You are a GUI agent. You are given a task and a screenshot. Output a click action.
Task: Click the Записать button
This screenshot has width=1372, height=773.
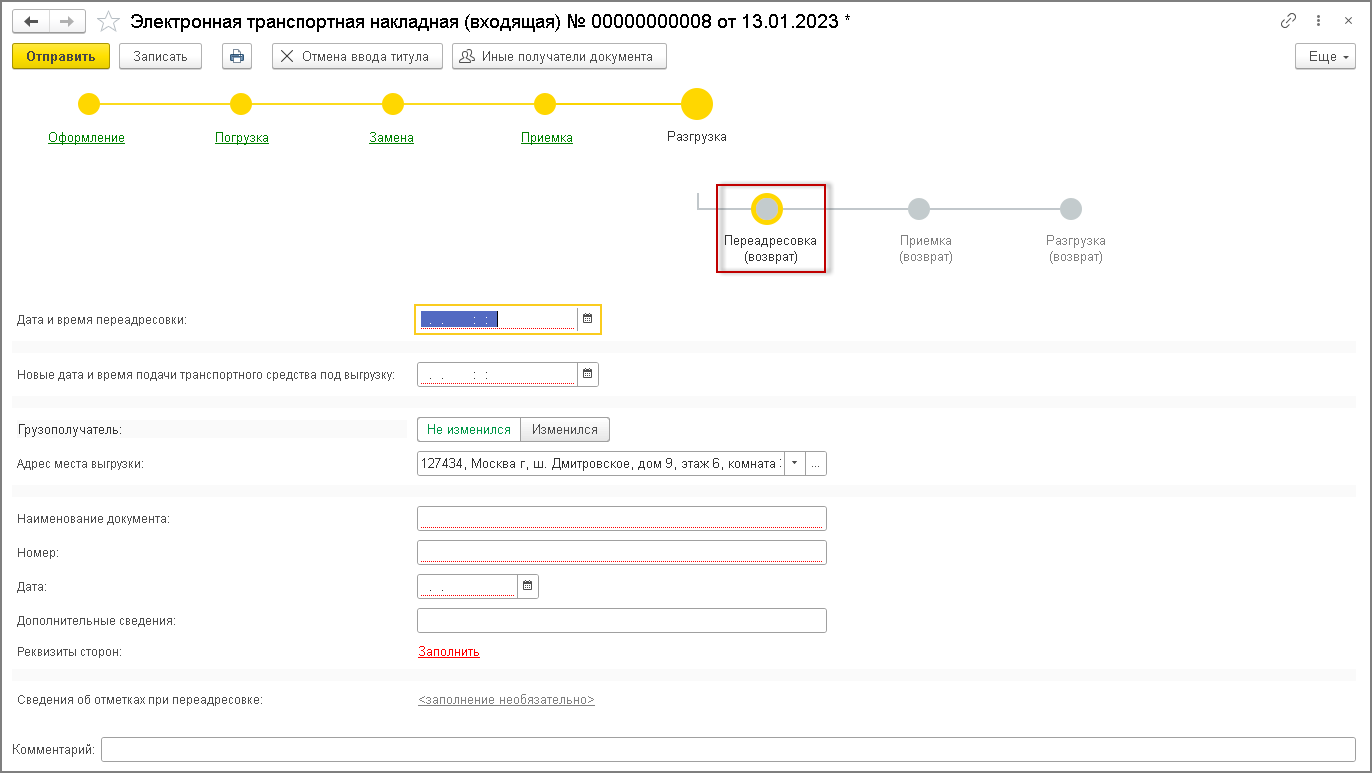tap(160, 57)
